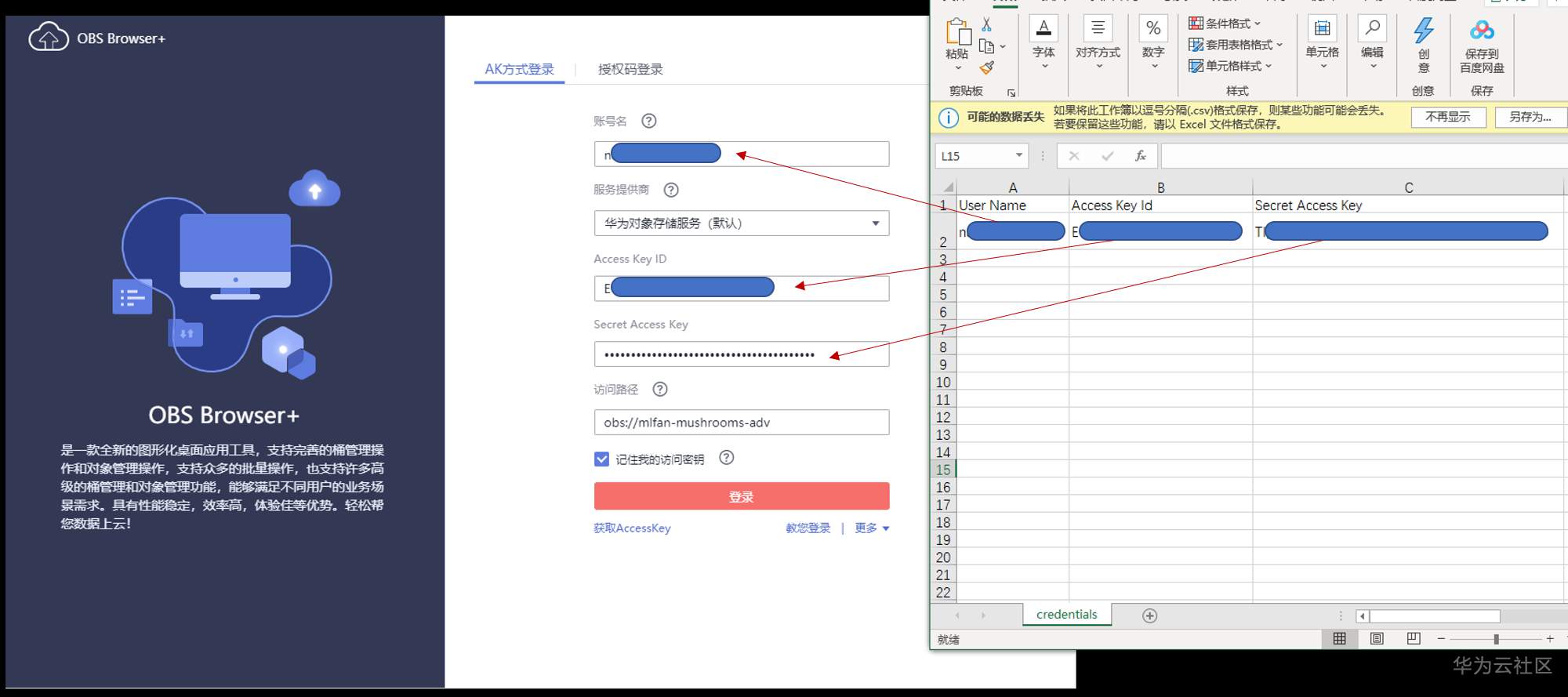
Task: Open the clipboard dialog launcher icon
Action: [1011, 93]
